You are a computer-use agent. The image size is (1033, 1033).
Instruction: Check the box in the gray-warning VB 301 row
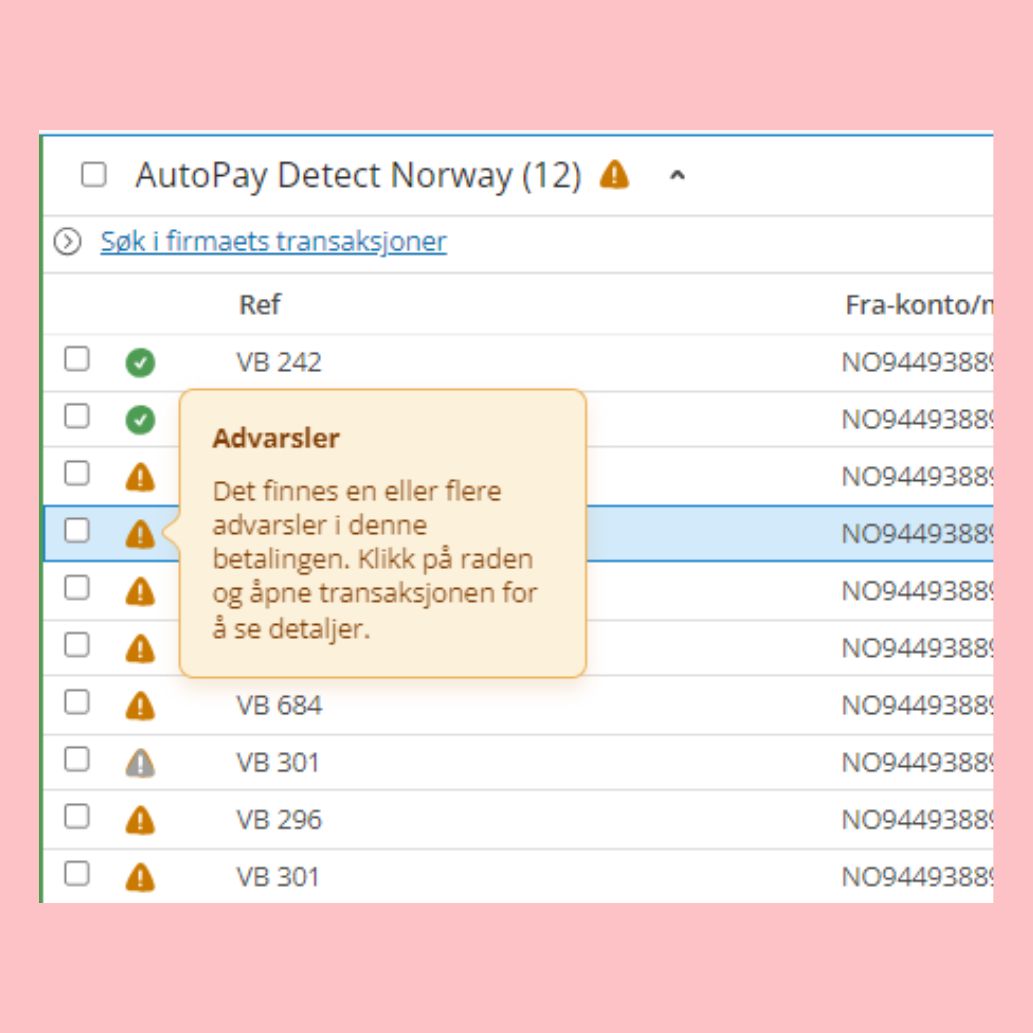click(x=77, y=760)
